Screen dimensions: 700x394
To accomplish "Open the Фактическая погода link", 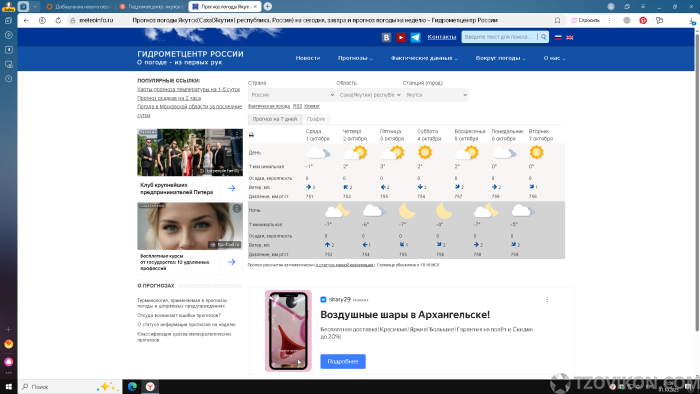I will (x=269, y=106).
